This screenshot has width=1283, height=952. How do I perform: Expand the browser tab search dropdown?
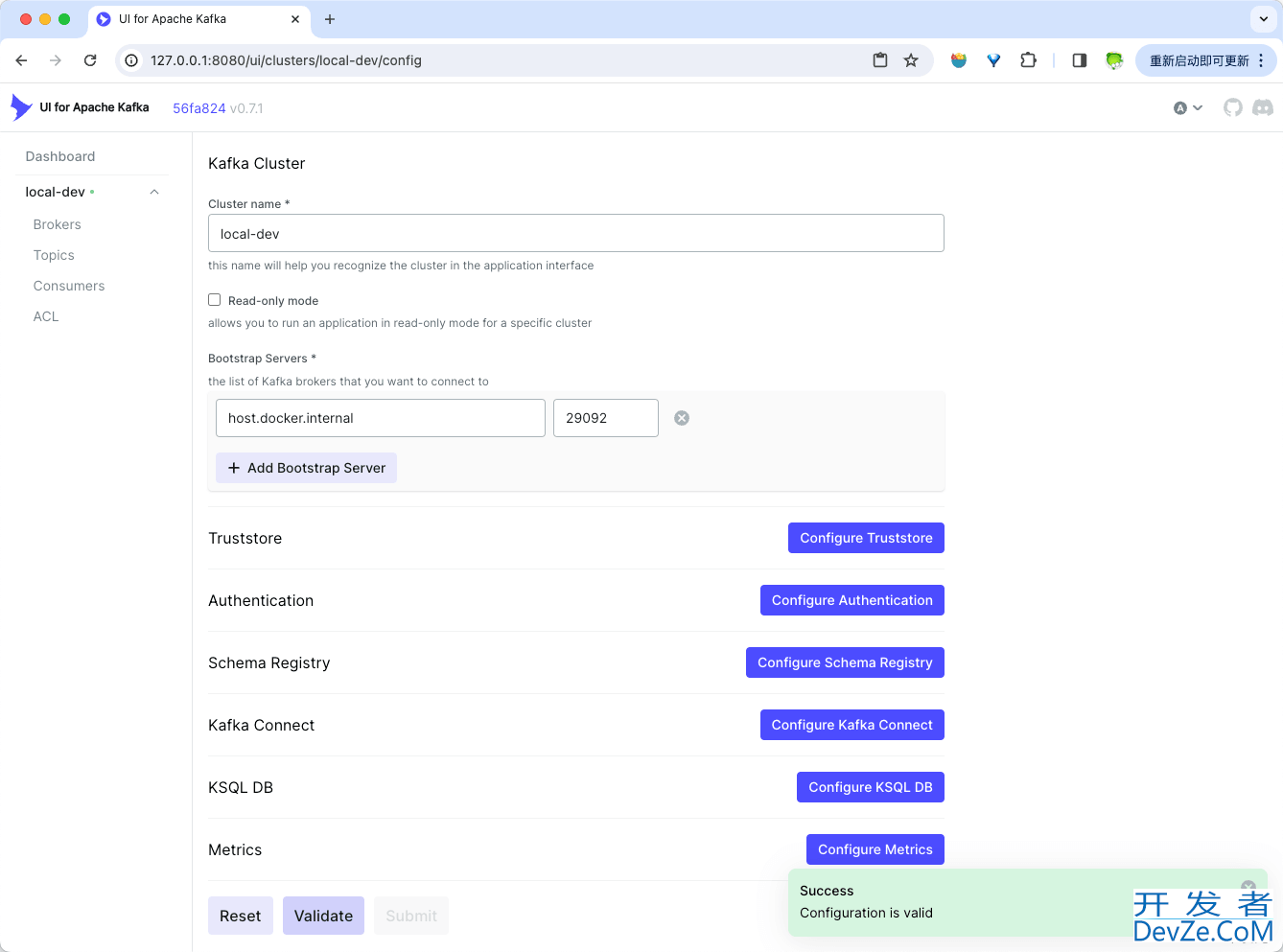pos(1264,19)
